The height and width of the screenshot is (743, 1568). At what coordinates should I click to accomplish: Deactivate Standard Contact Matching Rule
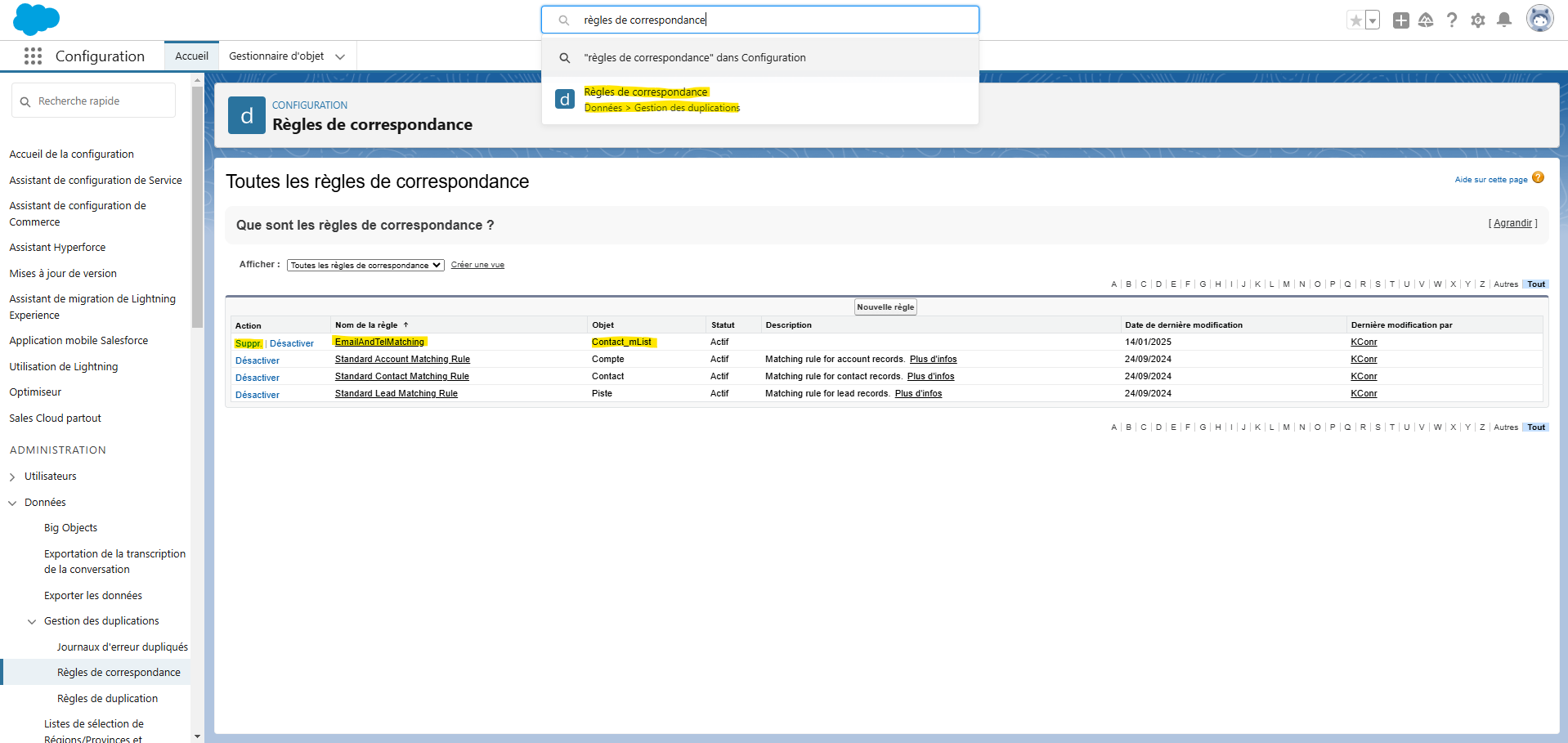257,378
